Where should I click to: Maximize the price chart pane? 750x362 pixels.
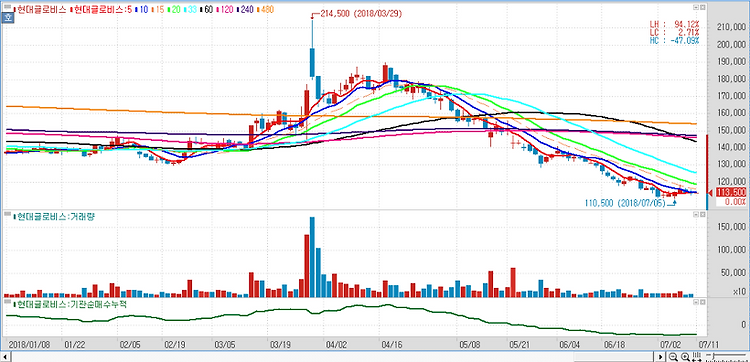click(x=703, y=7)
